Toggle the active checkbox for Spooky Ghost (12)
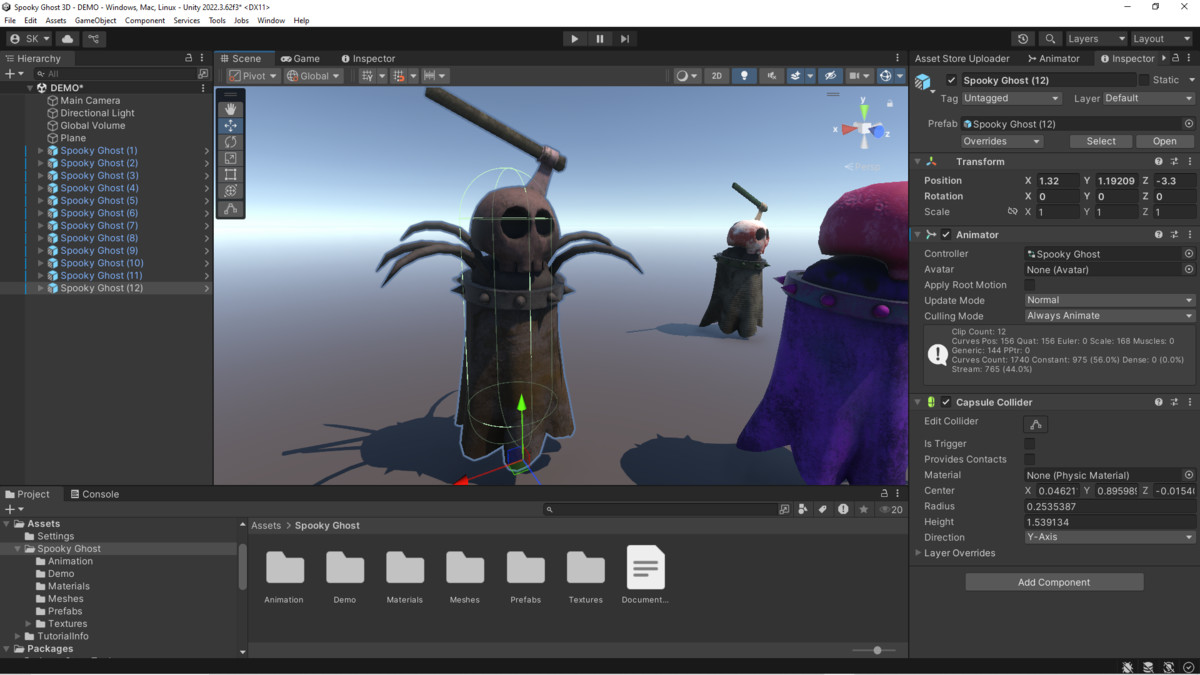Image resolution: width=1200 pixels, height=675 pixels. [951, 80]
